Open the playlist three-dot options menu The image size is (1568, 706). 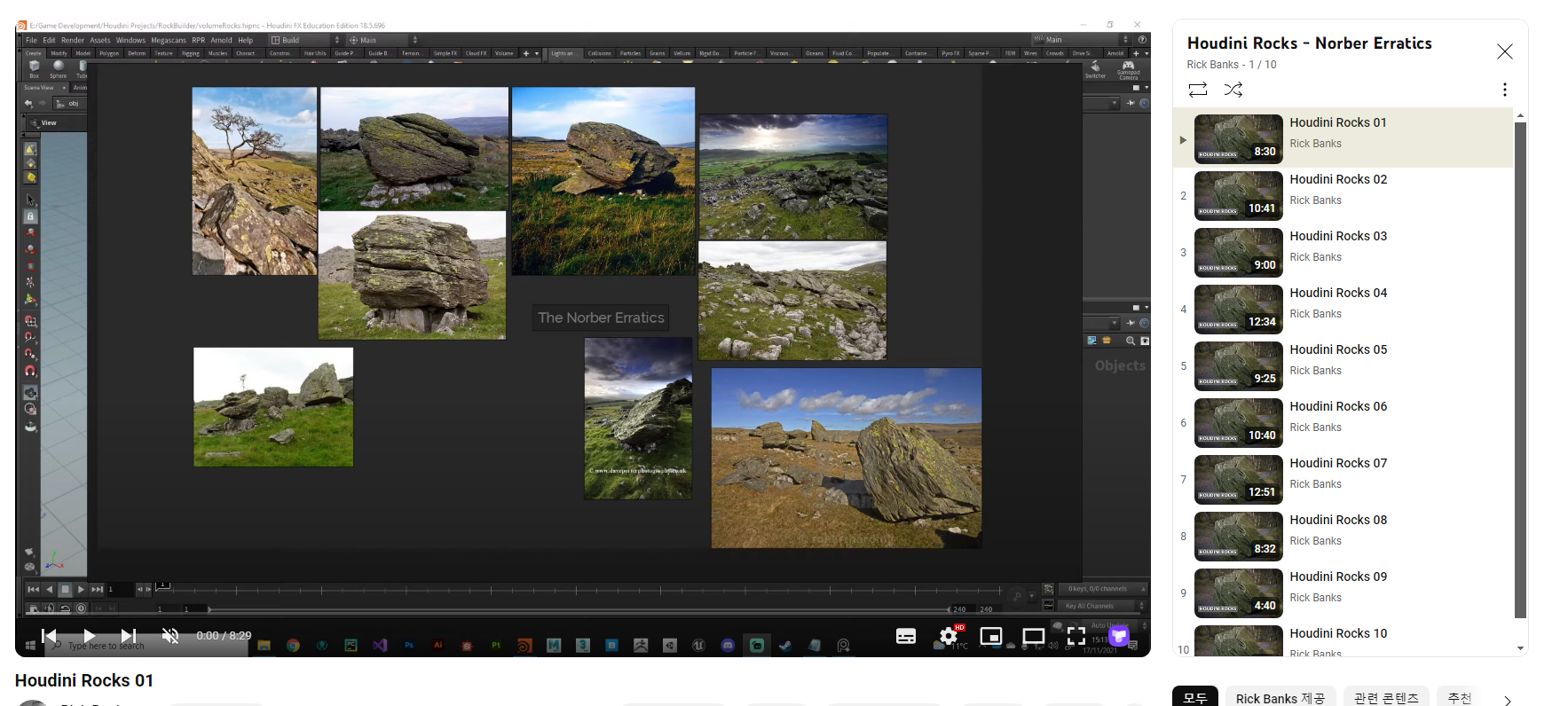coord(1504,90)
